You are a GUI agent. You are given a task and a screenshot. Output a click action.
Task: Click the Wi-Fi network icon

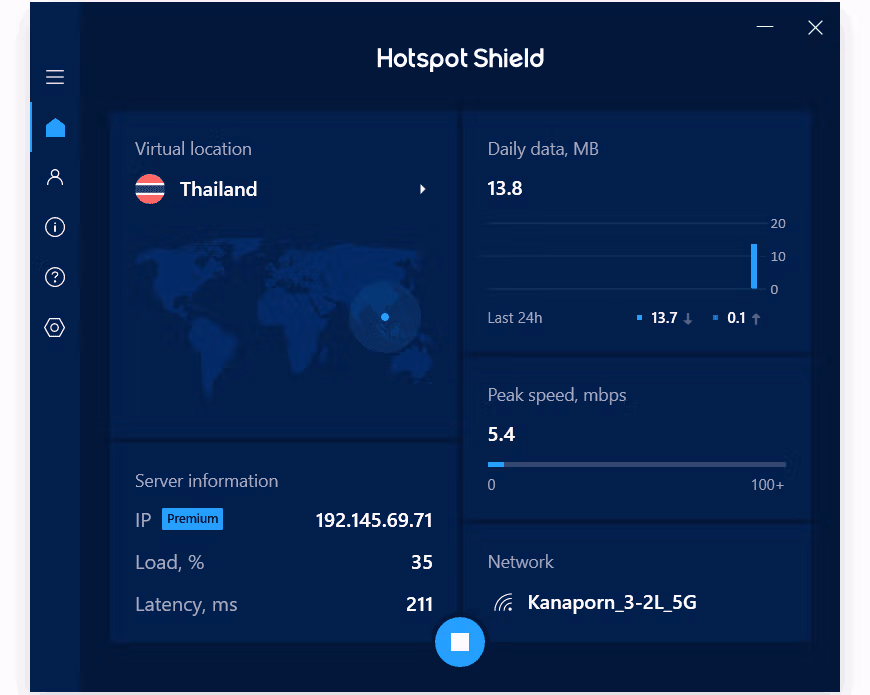504,602
